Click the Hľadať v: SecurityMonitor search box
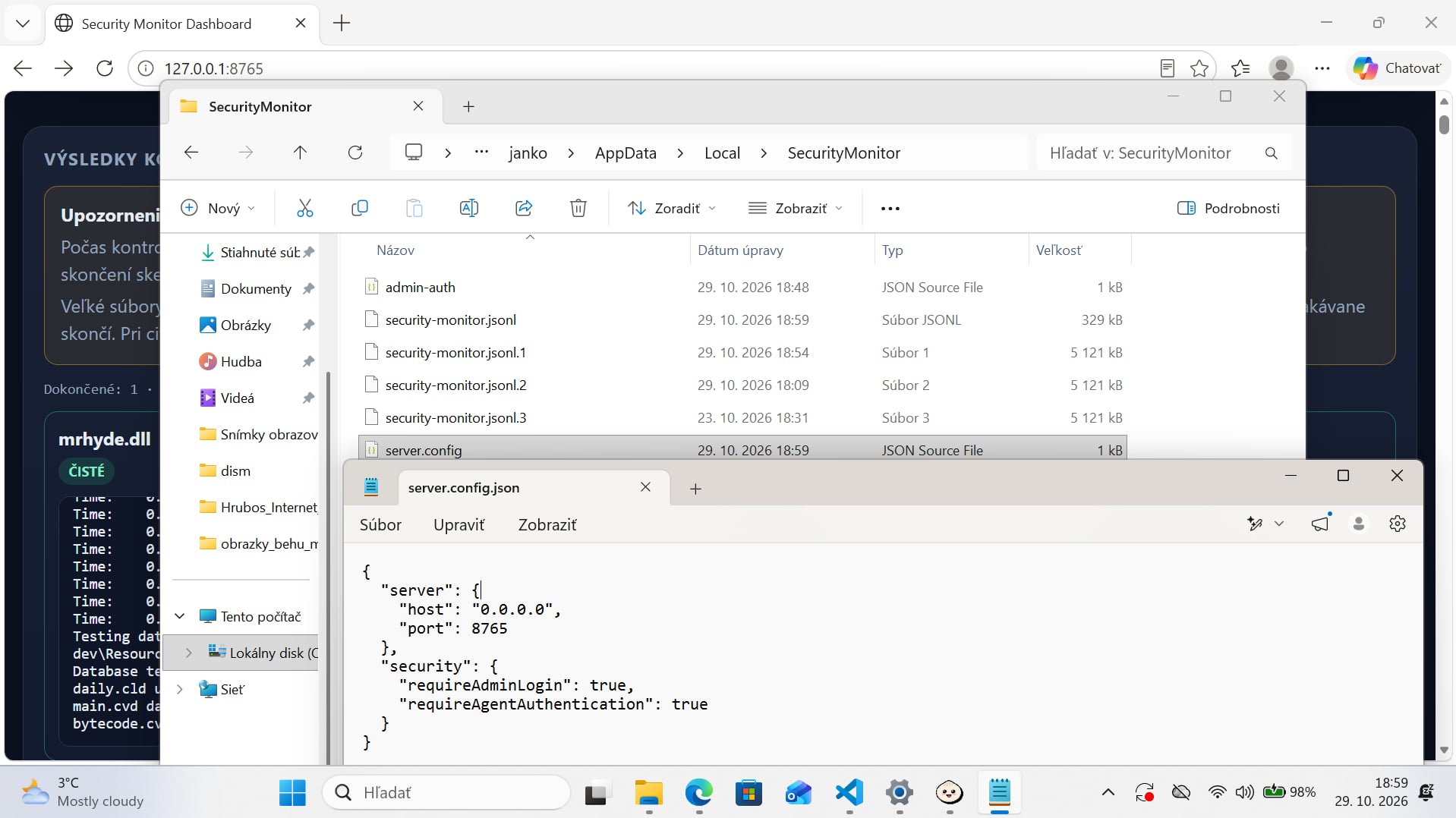This screenshot has height=818, width=1456. [1164, 153]
